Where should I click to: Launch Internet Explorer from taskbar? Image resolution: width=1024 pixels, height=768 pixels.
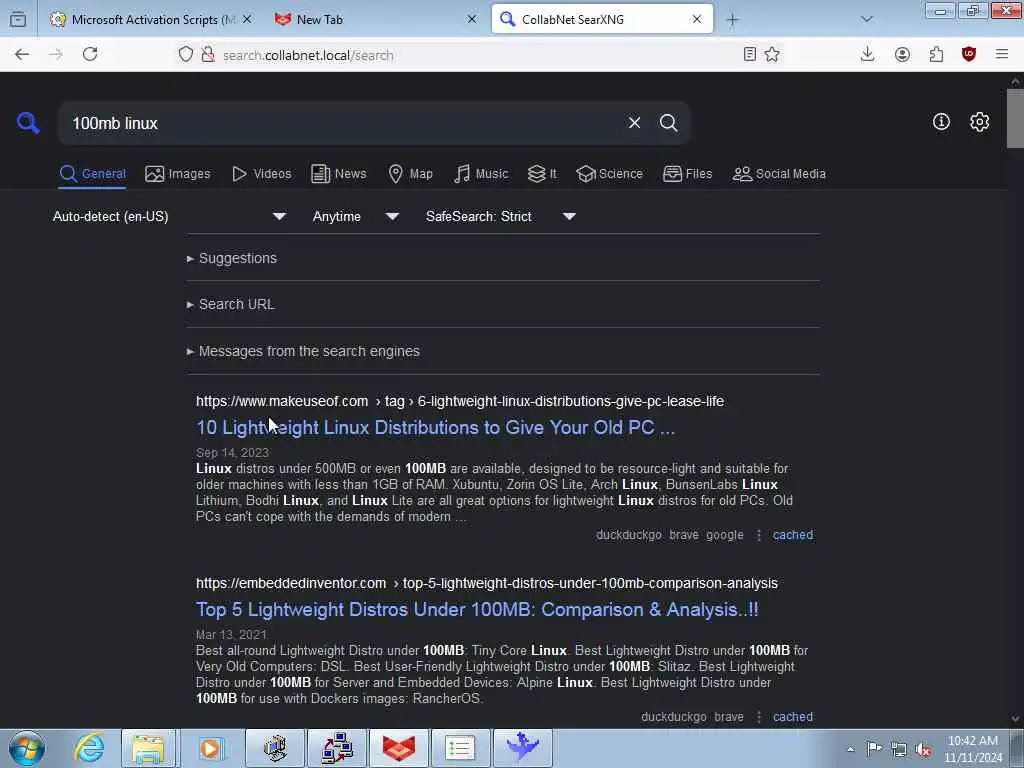point(89,748)
